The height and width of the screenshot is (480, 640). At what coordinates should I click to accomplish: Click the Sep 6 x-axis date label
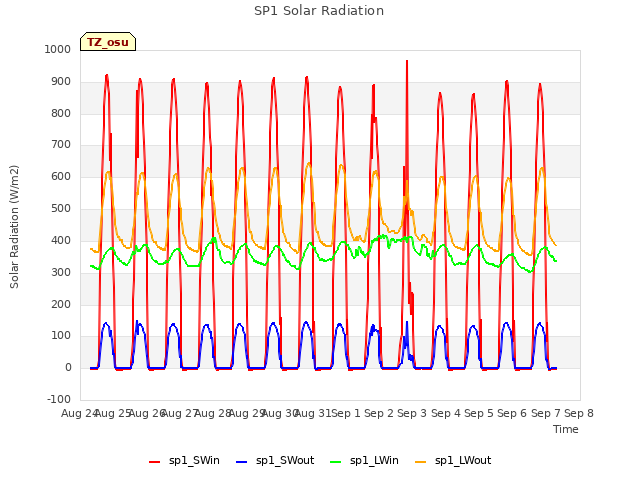(x=512, y=413)
